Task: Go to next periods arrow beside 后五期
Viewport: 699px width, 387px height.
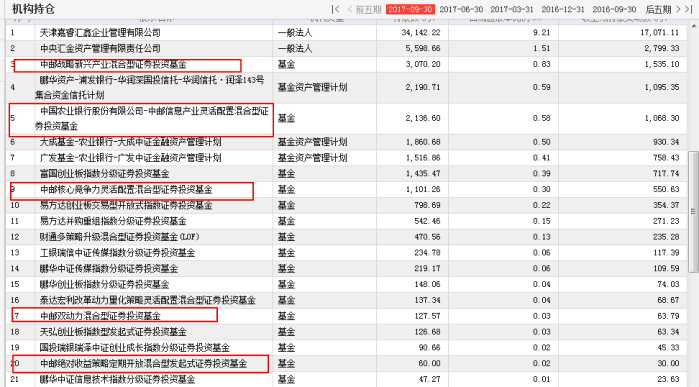Action: 678,9
